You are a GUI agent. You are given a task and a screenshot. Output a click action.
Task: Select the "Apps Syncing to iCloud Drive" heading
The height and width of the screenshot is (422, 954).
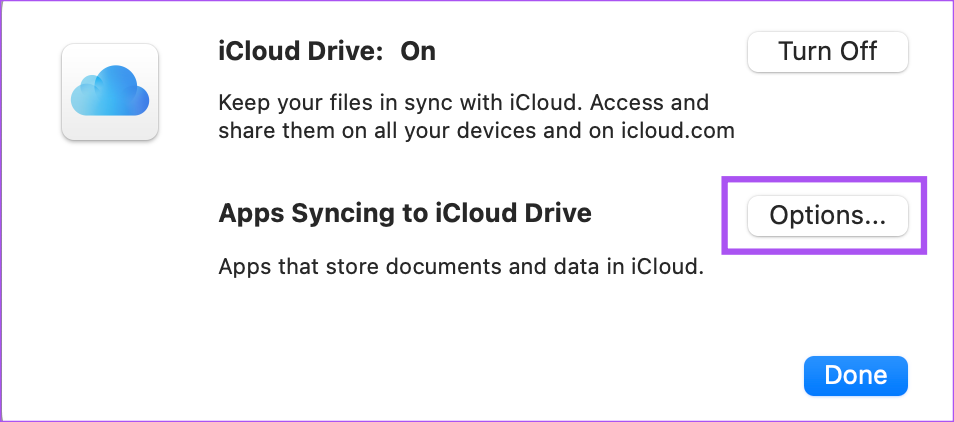(x=405, y=213)
